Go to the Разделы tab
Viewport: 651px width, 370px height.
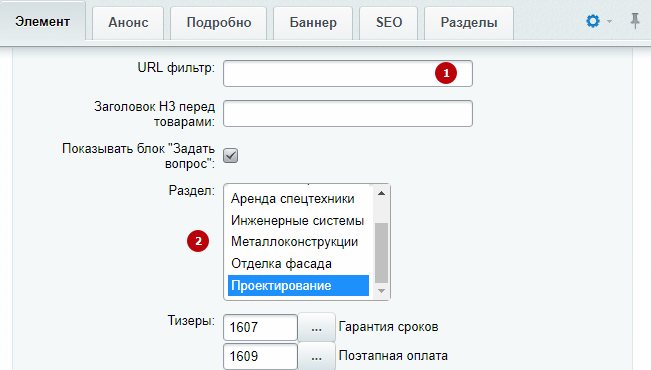point(469,22)
